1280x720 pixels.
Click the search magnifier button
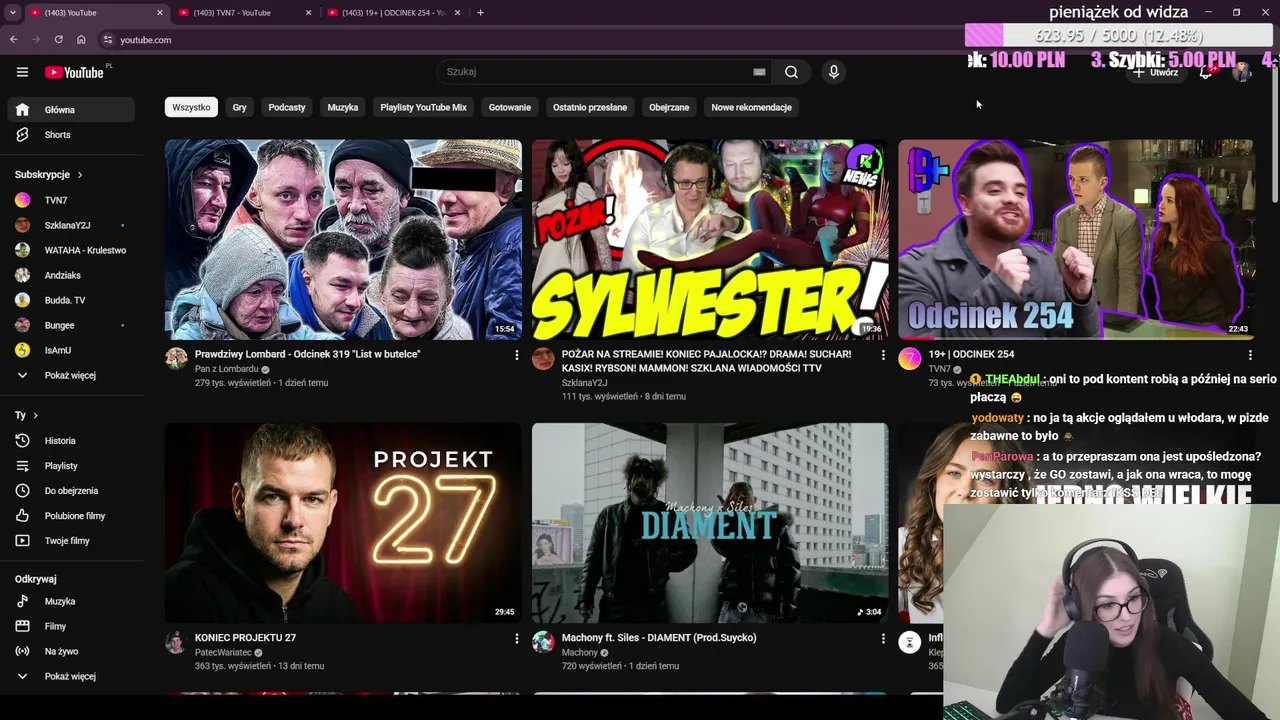click(791, 72)
